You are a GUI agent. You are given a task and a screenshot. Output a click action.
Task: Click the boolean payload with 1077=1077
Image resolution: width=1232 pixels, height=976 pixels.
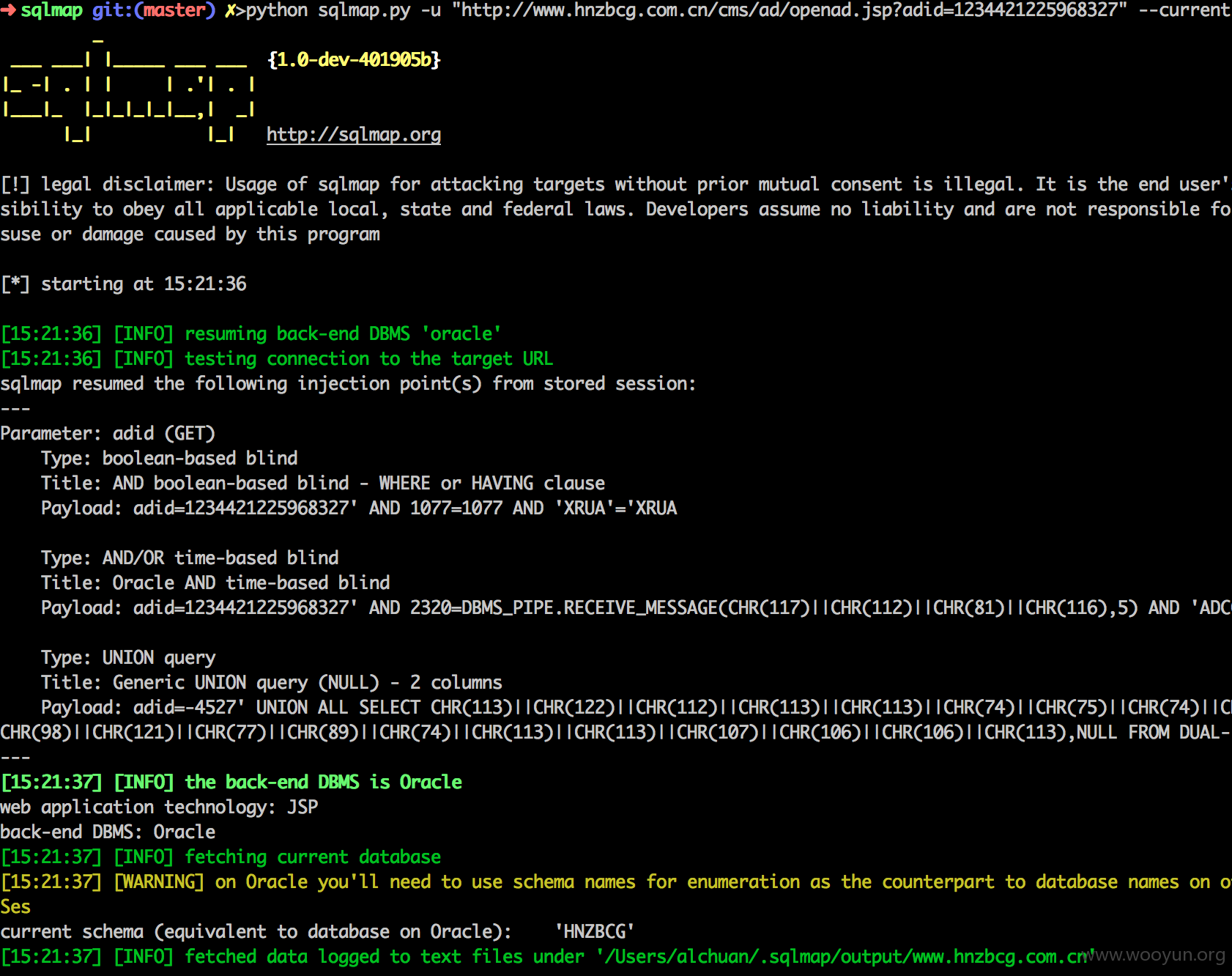359,508
